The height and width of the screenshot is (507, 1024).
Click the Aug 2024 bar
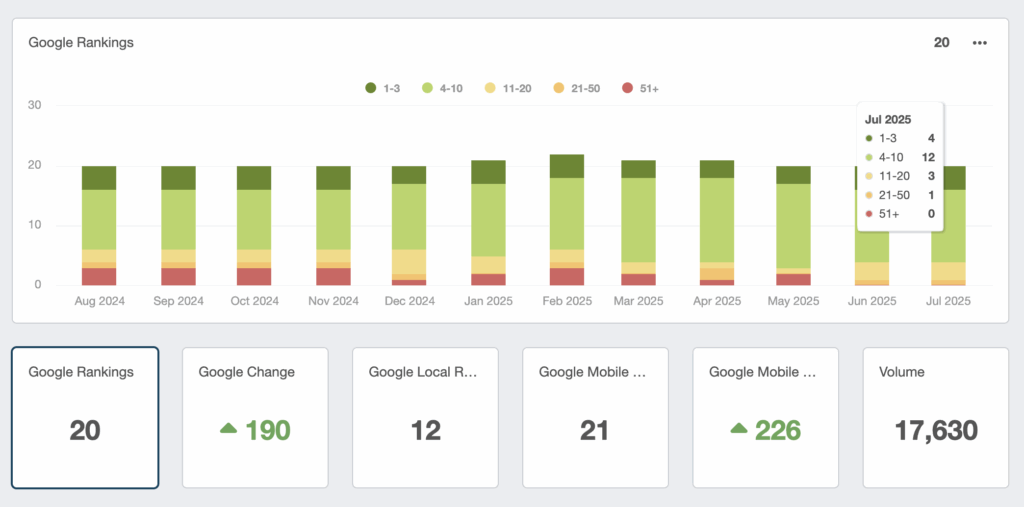(99, 226)
